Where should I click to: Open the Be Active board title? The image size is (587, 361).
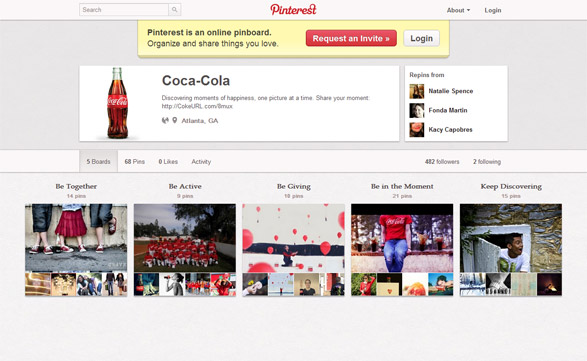(185, 186)
